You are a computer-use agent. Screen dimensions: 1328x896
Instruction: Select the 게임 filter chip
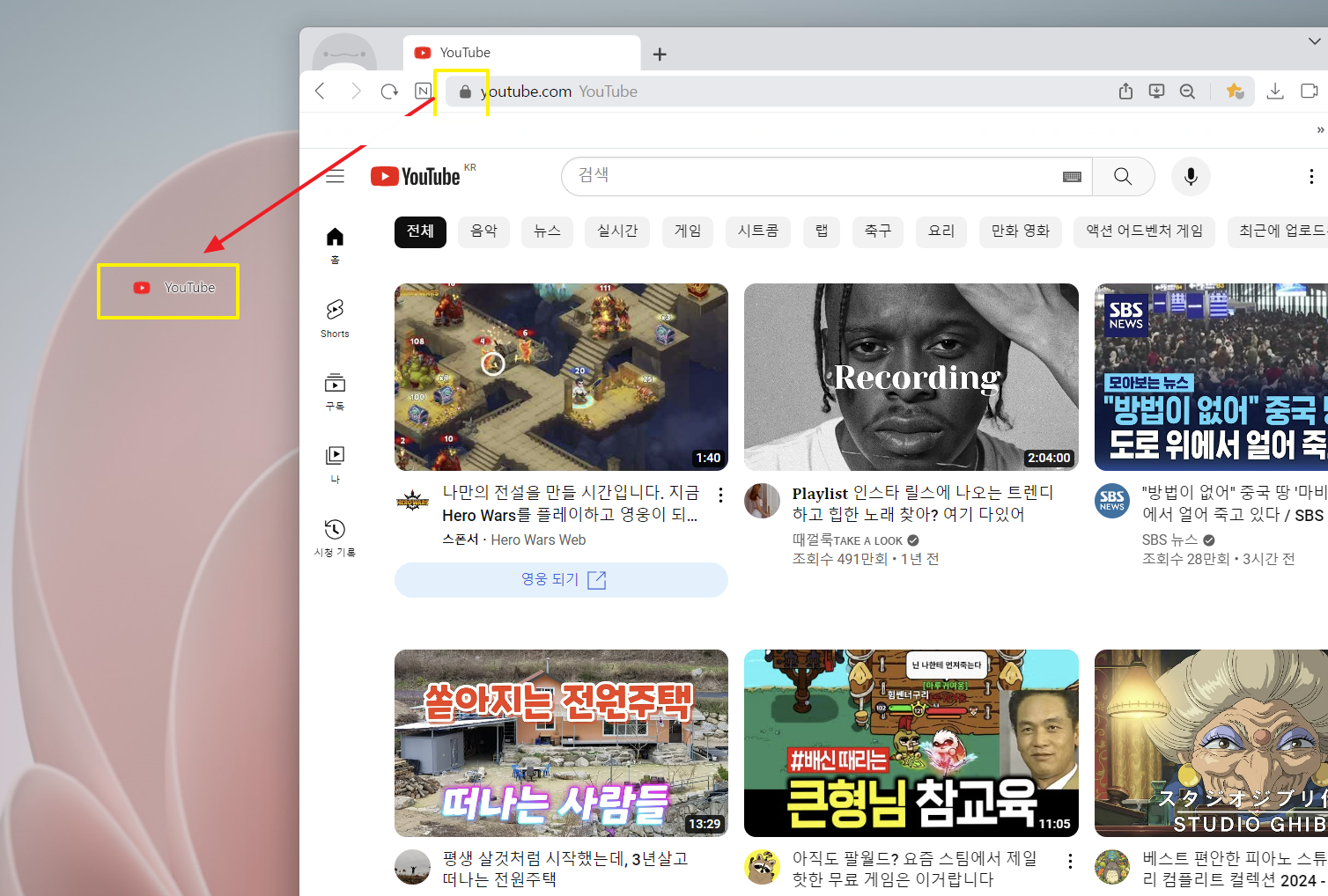click(688, 231)
